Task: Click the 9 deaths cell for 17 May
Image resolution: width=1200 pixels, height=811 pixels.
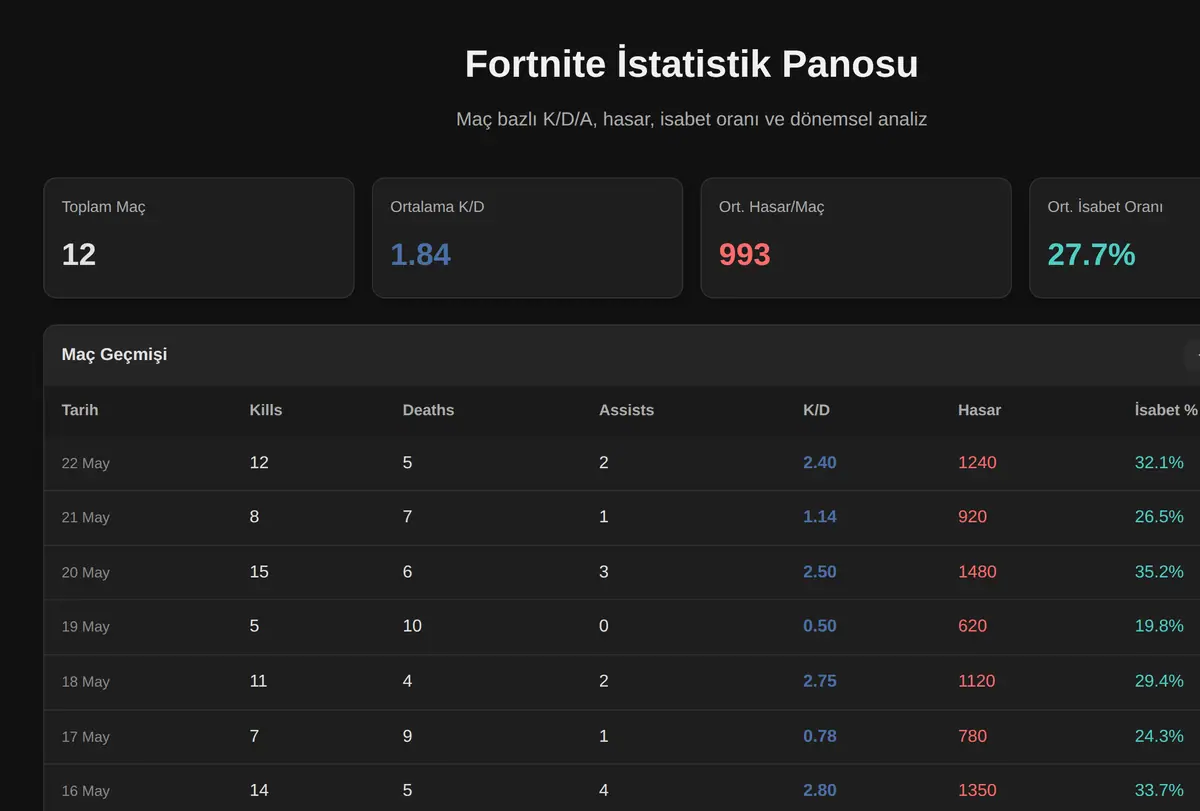Action: coord(408,736)
